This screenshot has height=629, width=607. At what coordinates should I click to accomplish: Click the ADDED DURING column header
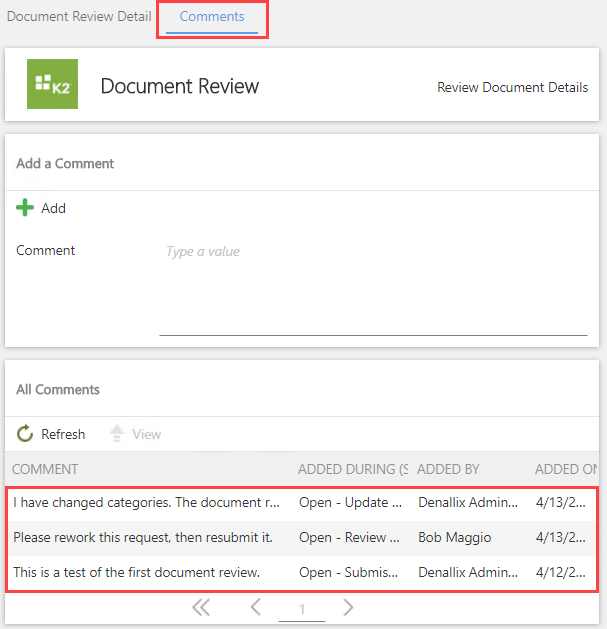pyautogui.click(x=353, y=469)
